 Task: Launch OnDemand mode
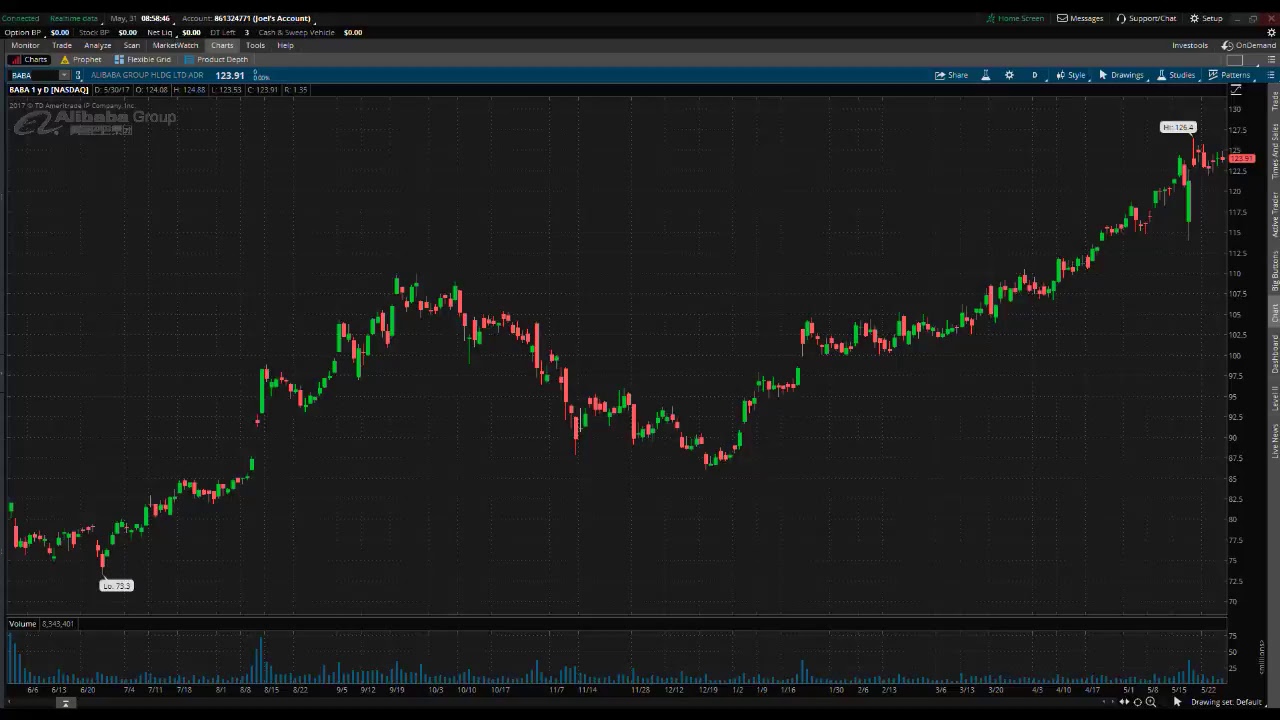[1249, 45]
